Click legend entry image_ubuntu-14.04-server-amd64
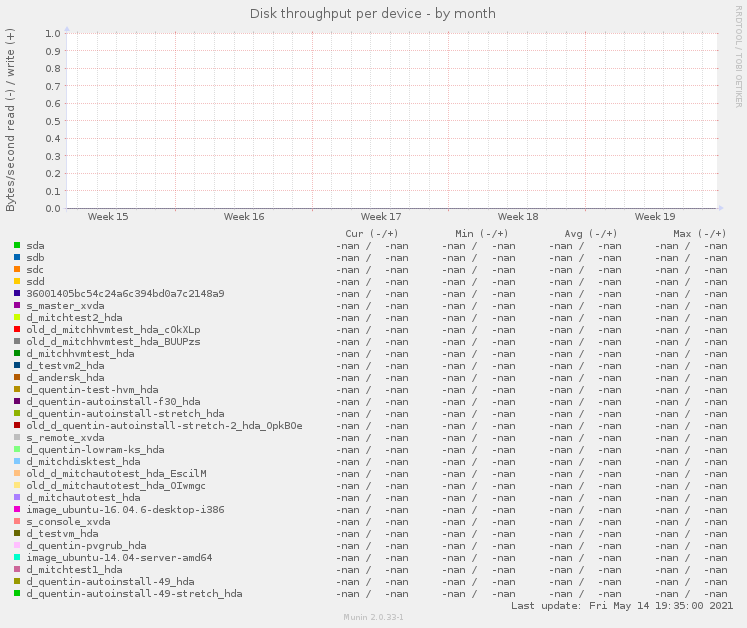 pyautogui.click(x=119, y=557)
